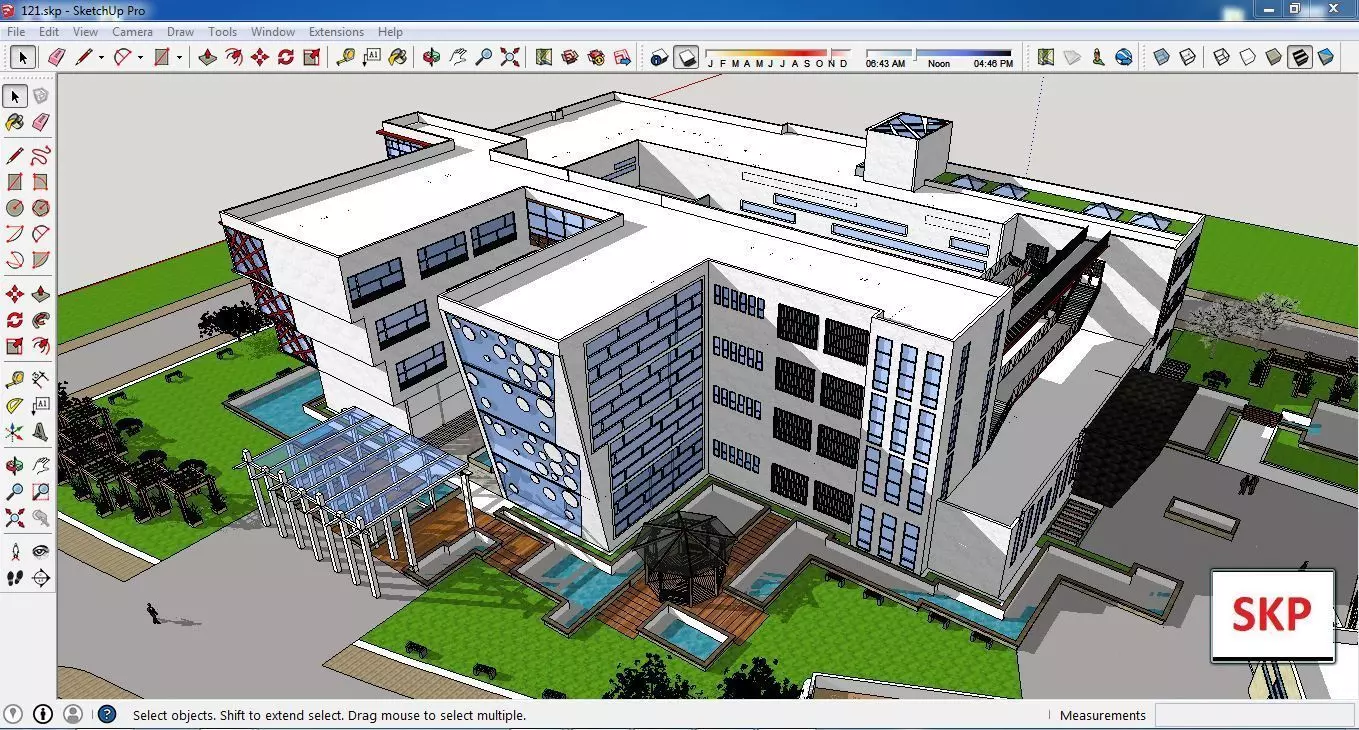Open the Shadow Settings dialog icon
The height and width of the screenshot is (730, 1359).
coord(659,57)
